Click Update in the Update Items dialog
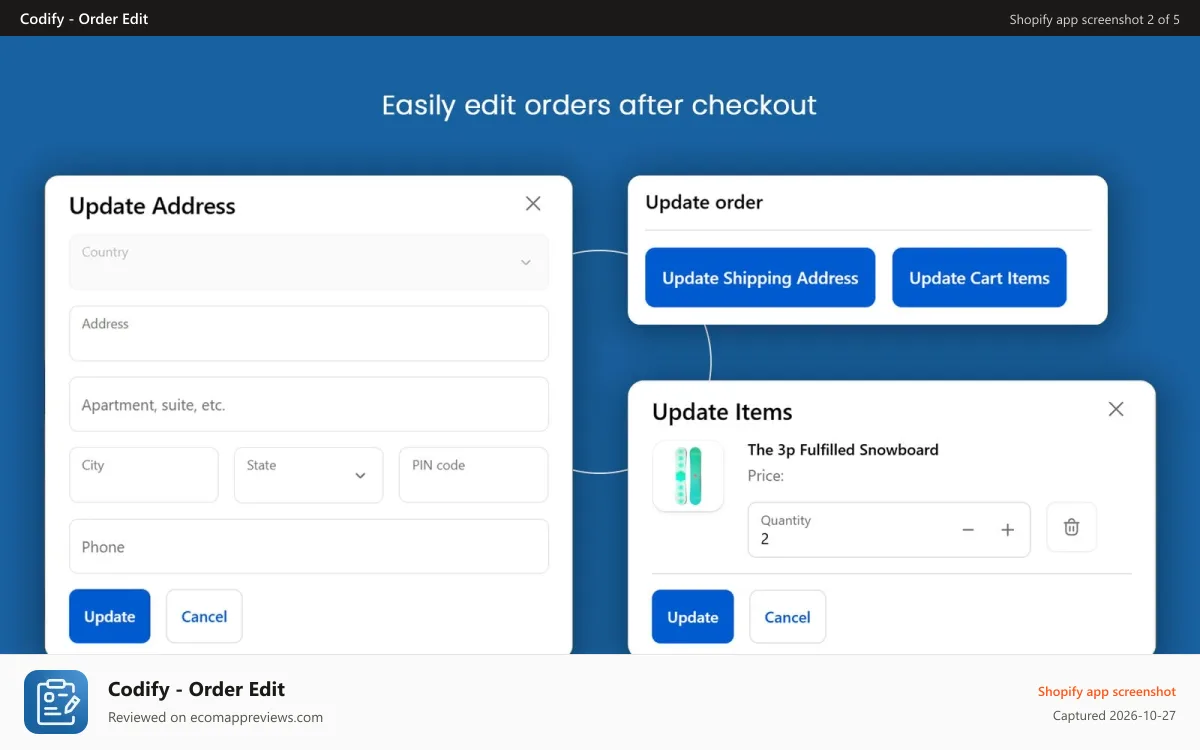 point(693,617)
